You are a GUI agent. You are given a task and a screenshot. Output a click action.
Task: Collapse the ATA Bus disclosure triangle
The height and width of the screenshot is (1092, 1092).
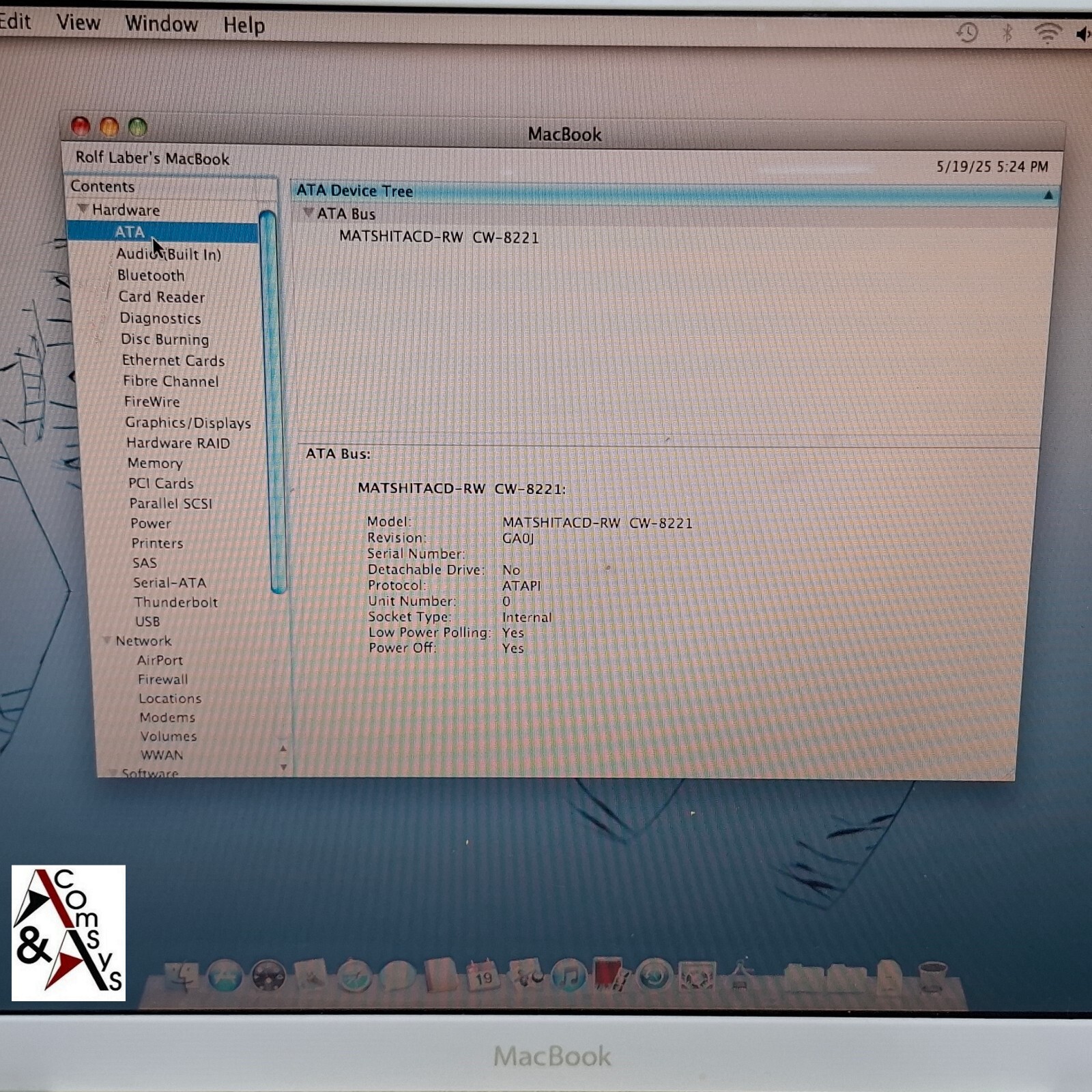pos(308,212)
